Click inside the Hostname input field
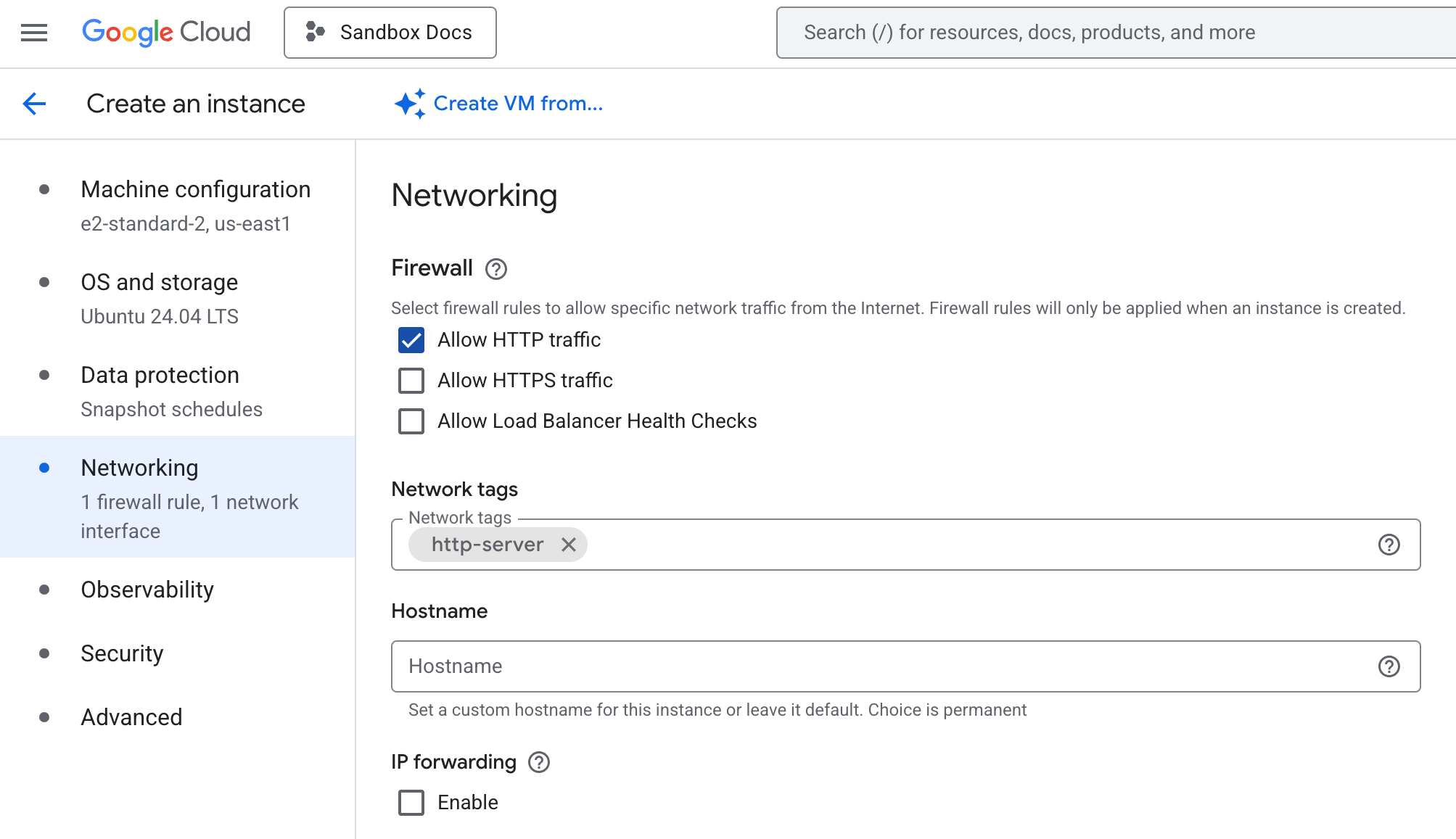 [x=798, y=666]
